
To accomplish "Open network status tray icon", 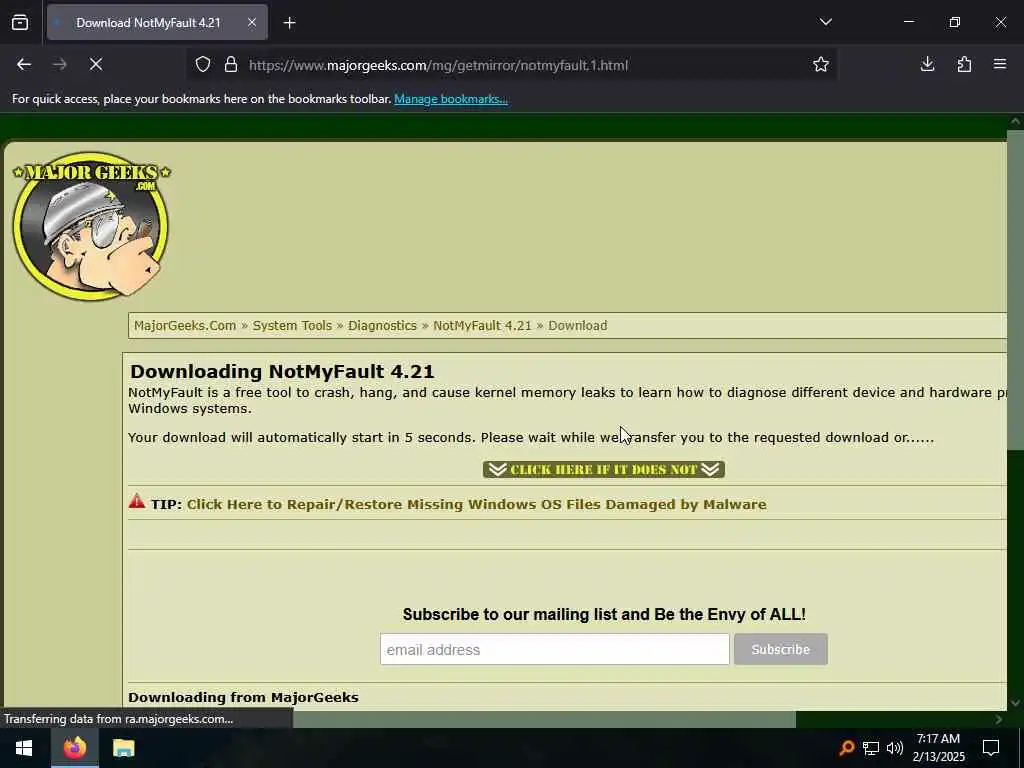I will tap(871, 748).
